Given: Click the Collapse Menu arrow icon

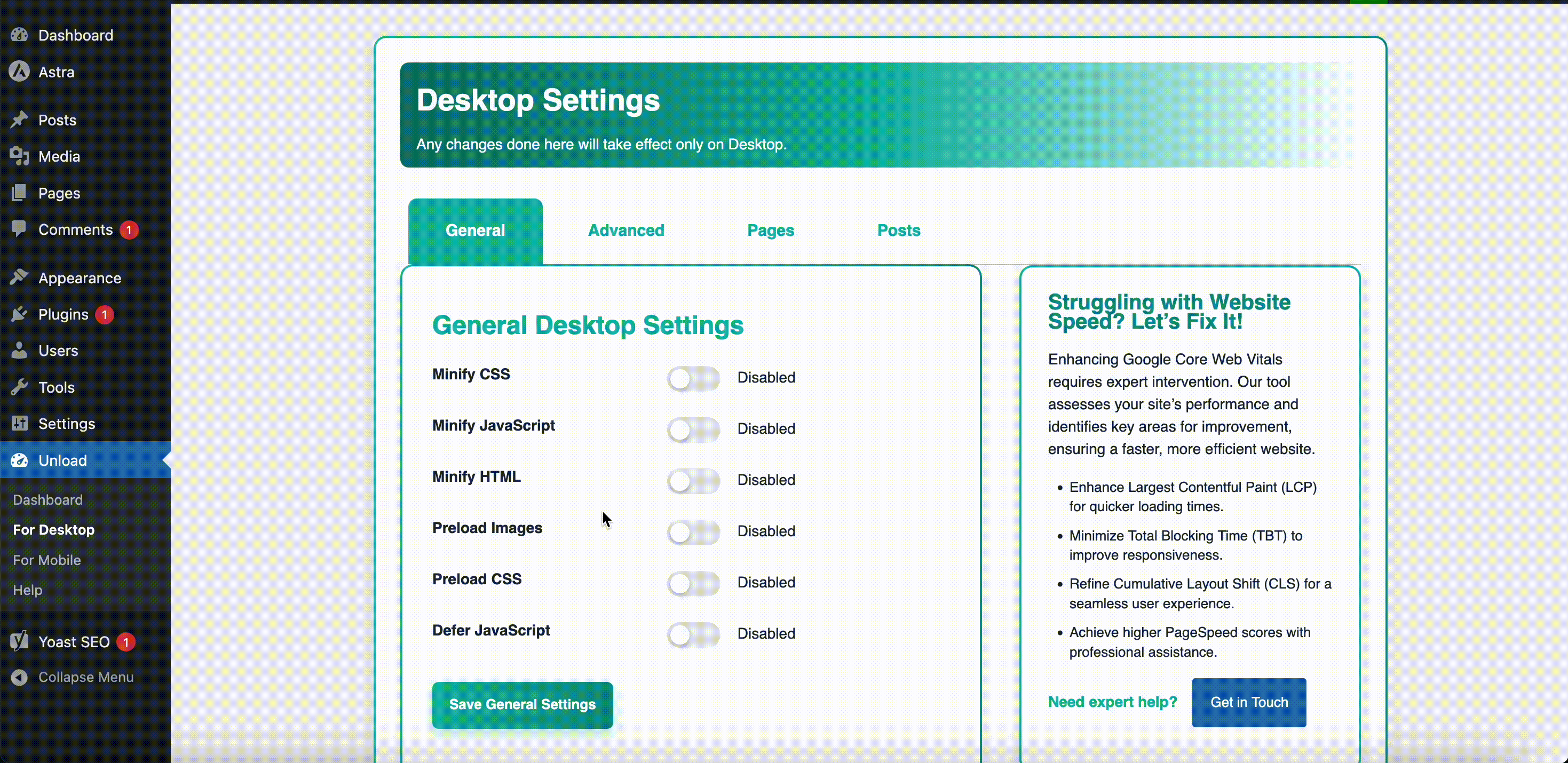Looking at the screenshot, I should [19, 677].
